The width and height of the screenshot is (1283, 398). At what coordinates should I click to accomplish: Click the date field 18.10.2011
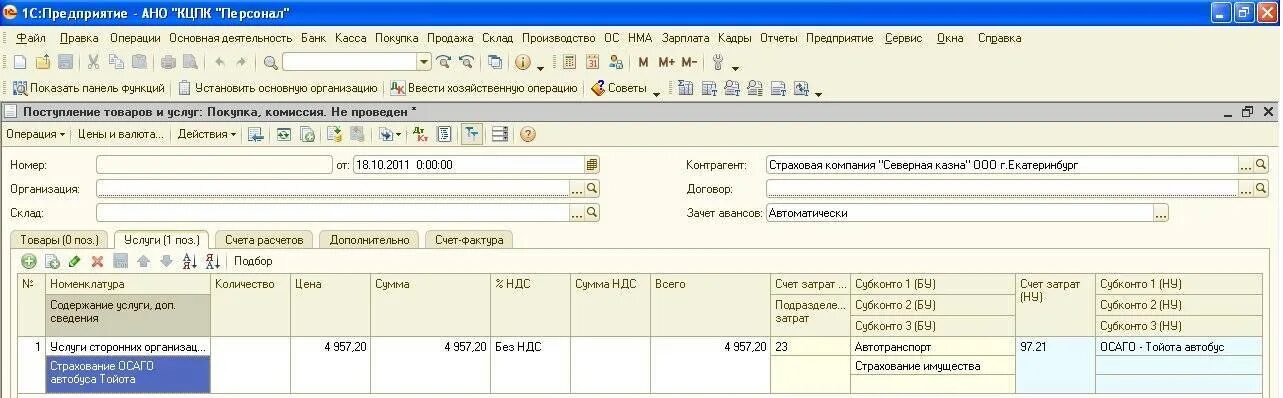pos(469,164)
